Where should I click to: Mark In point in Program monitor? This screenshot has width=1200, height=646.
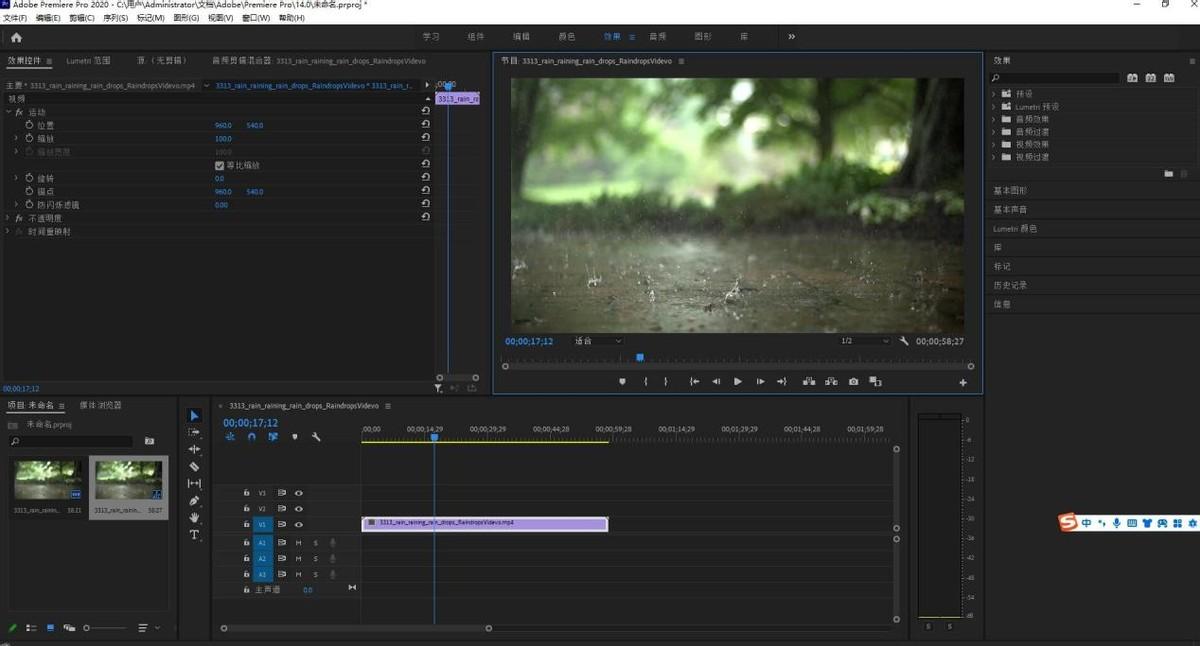(646, 381)
